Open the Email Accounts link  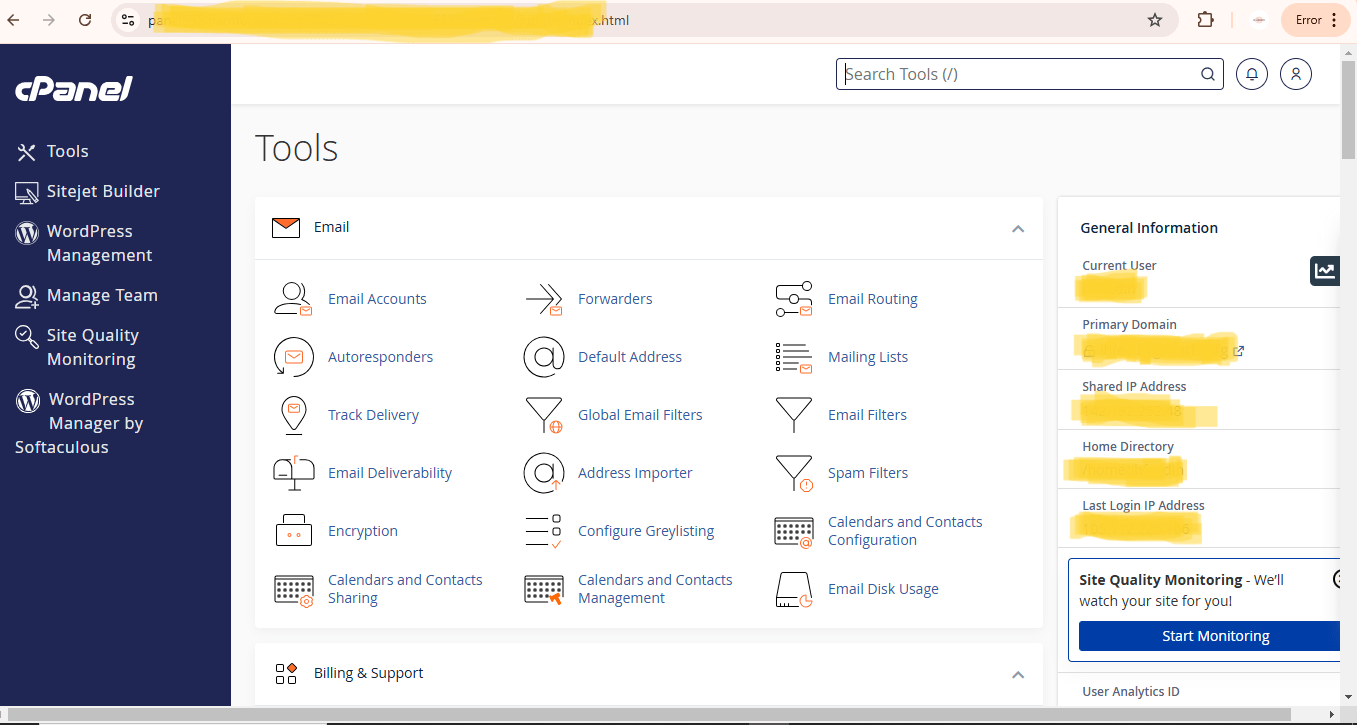(377, 299)
